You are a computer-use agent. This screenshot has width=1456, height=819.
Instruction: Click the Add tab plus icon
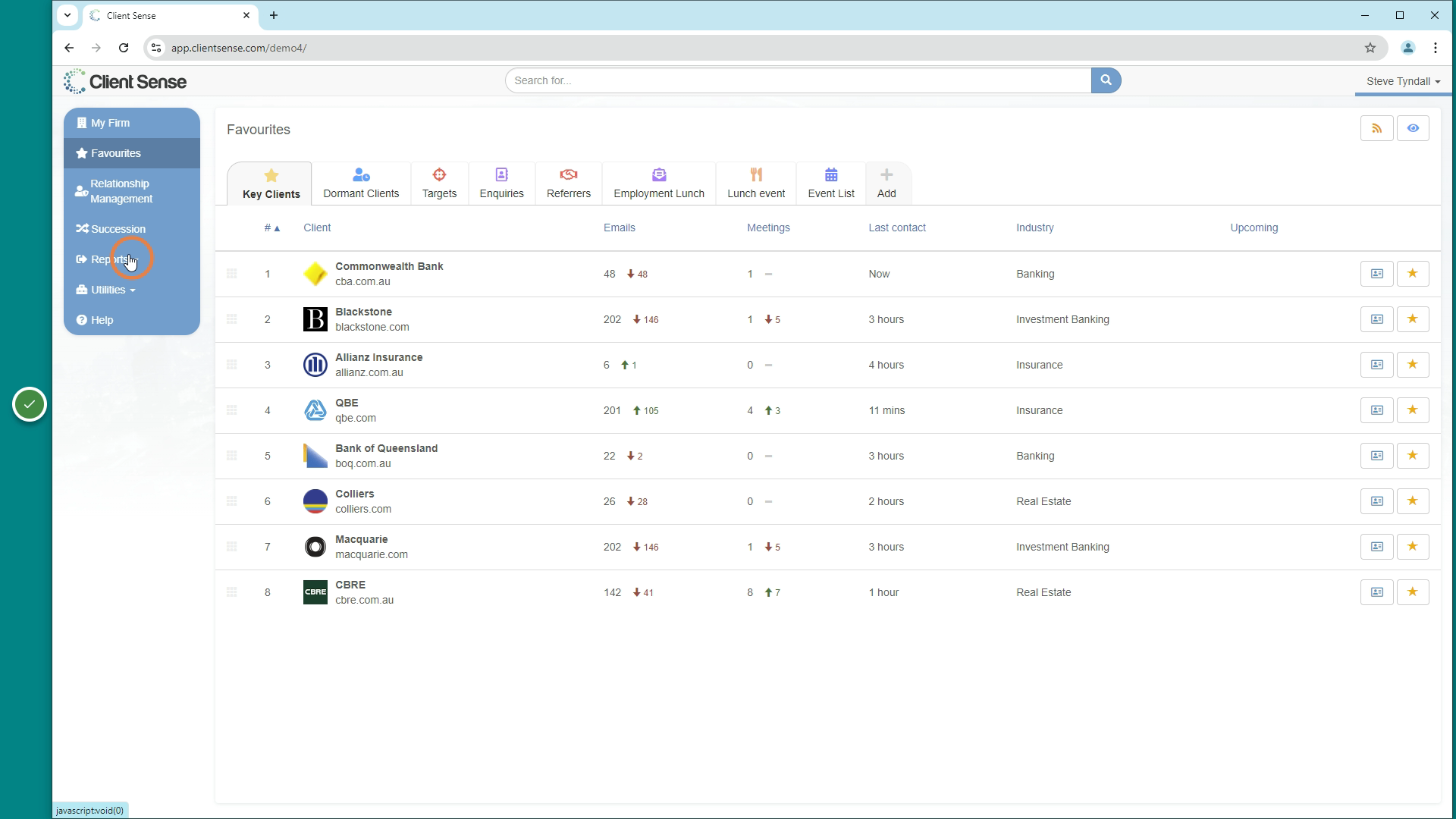click(886, 184)
